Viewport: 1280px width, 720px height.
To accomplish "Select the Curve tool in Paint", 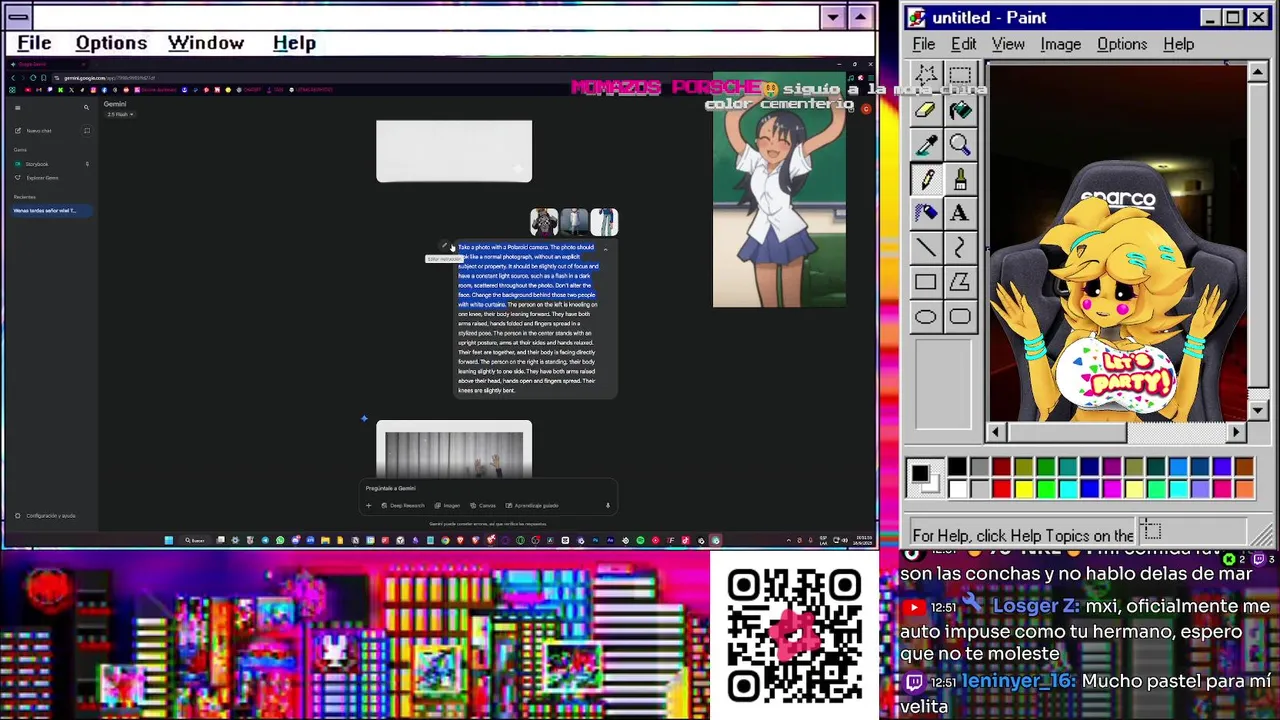I will tap(960, 248).
